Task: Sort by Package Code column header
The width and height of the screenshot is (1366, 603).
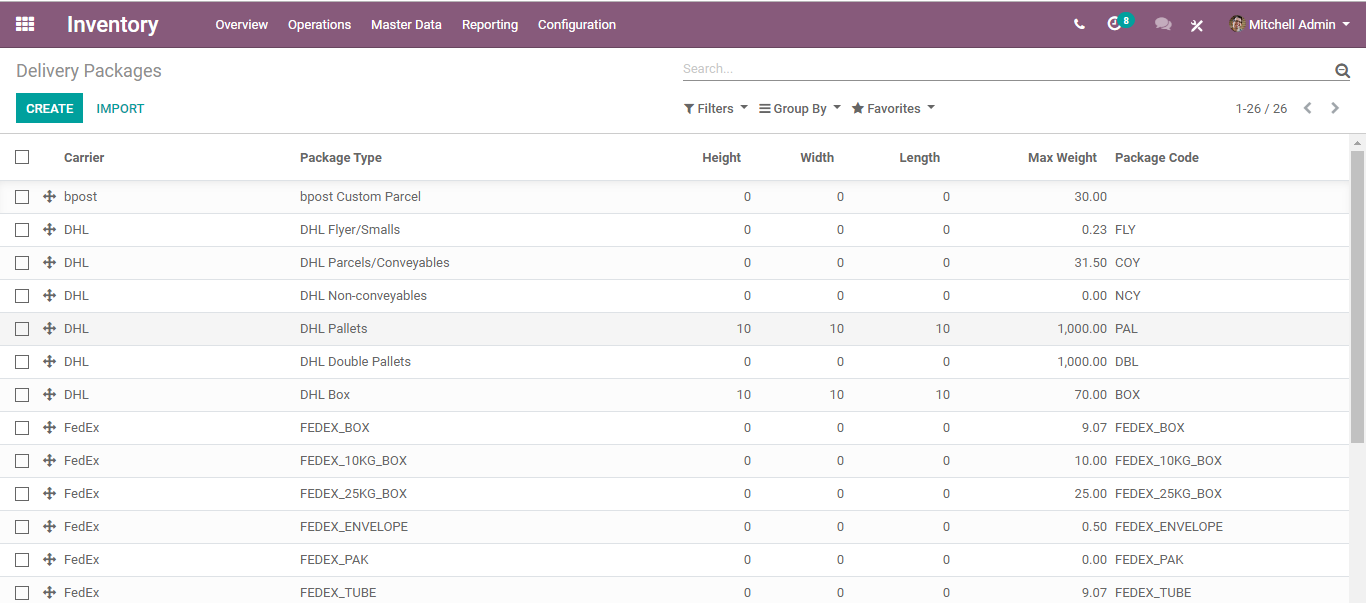Action: coord(1157,157)
